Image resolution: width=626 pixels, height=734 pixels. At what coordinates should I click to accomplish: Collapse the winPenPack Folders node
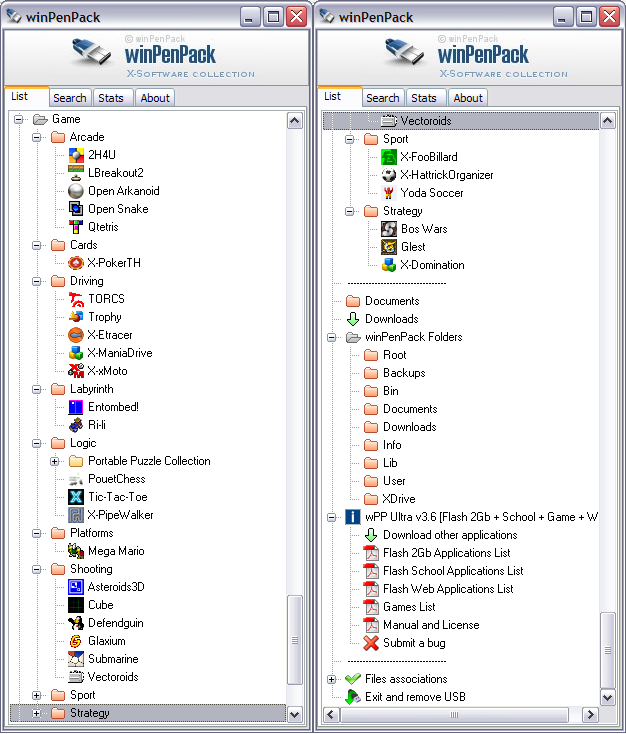click(x=331, y=337)
